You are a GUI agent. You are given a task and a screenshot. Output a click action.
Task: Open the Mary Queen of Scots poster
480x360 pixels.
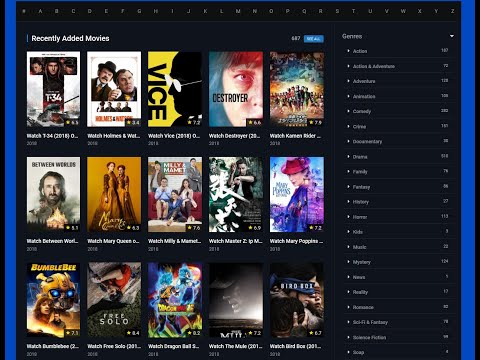pos(114,194)
